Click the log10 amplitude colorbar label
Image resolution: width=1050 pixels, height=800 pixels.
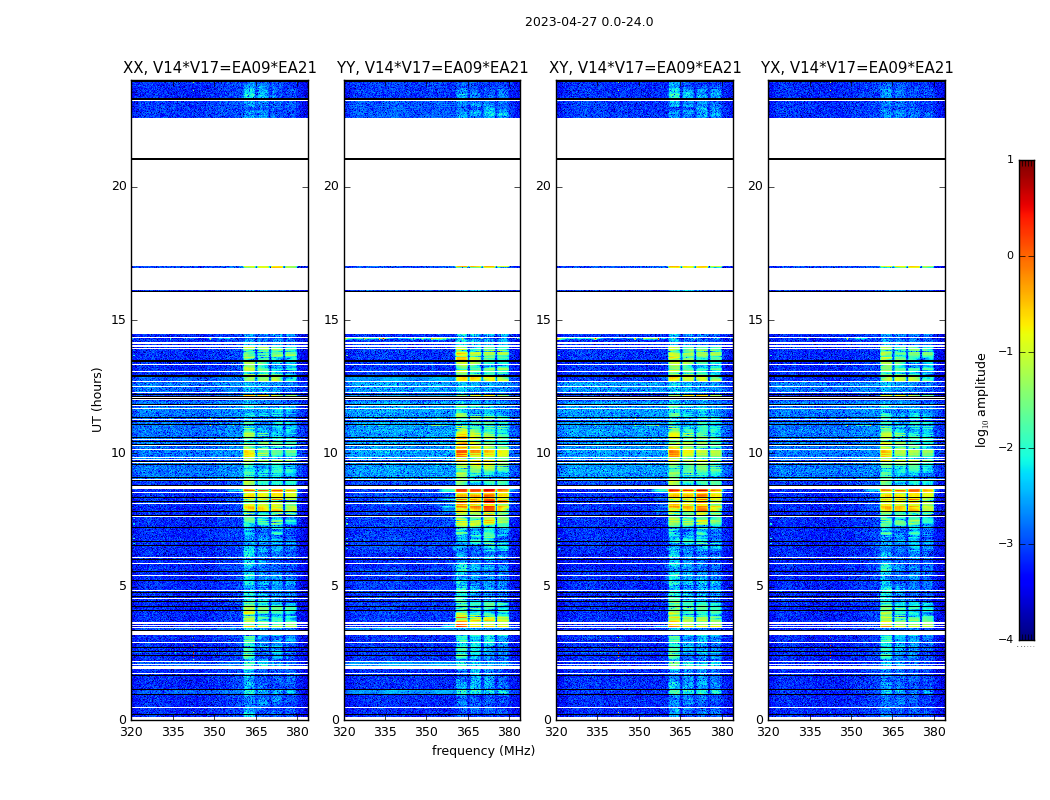point(982,399)
